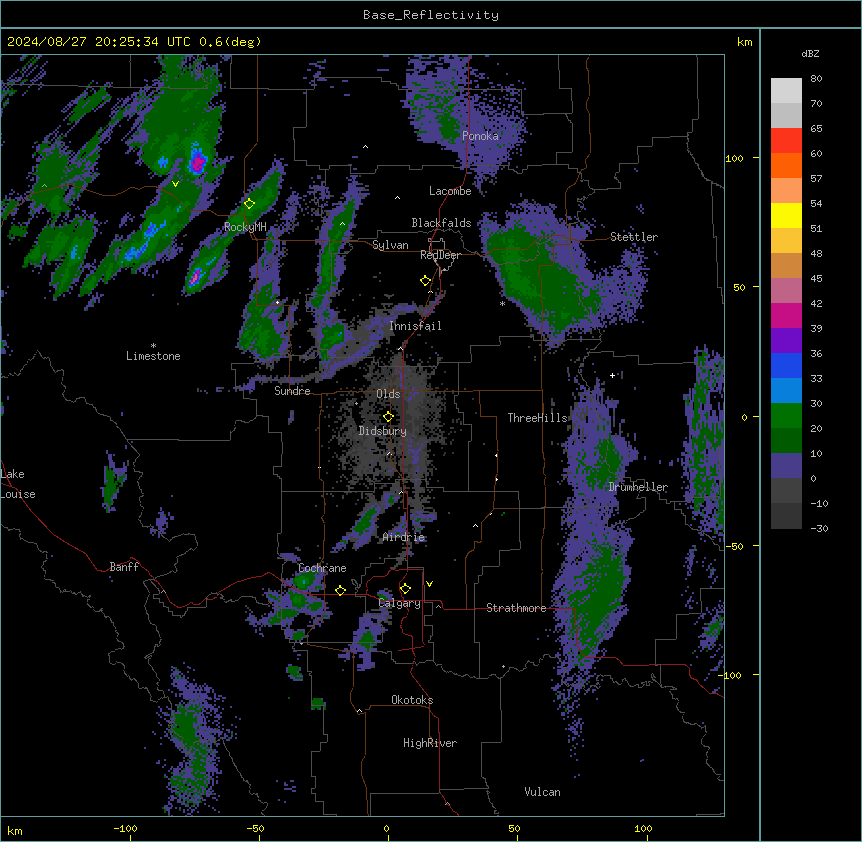
Task: Select the dBZ legend heading
Action: tap(810, 54)
